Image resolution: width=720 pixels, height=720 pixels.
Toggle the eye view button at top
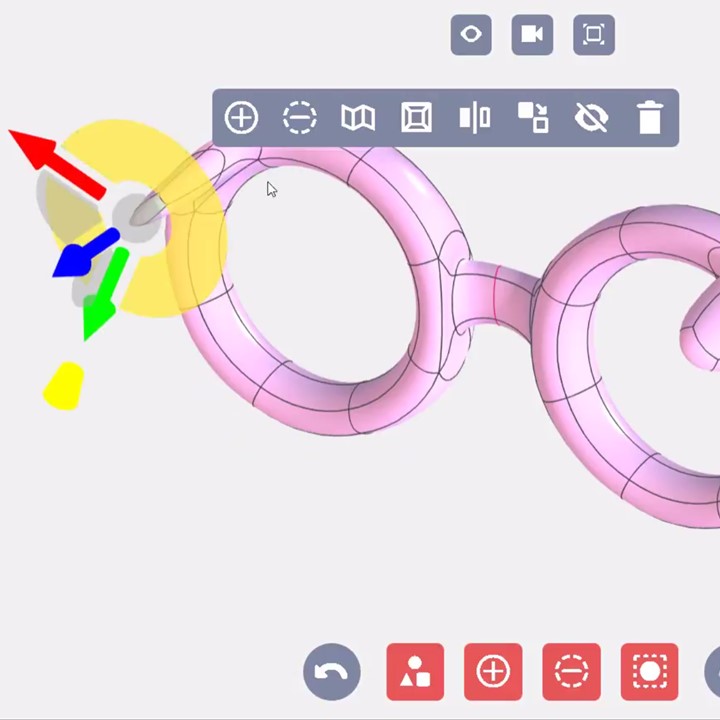471,35
